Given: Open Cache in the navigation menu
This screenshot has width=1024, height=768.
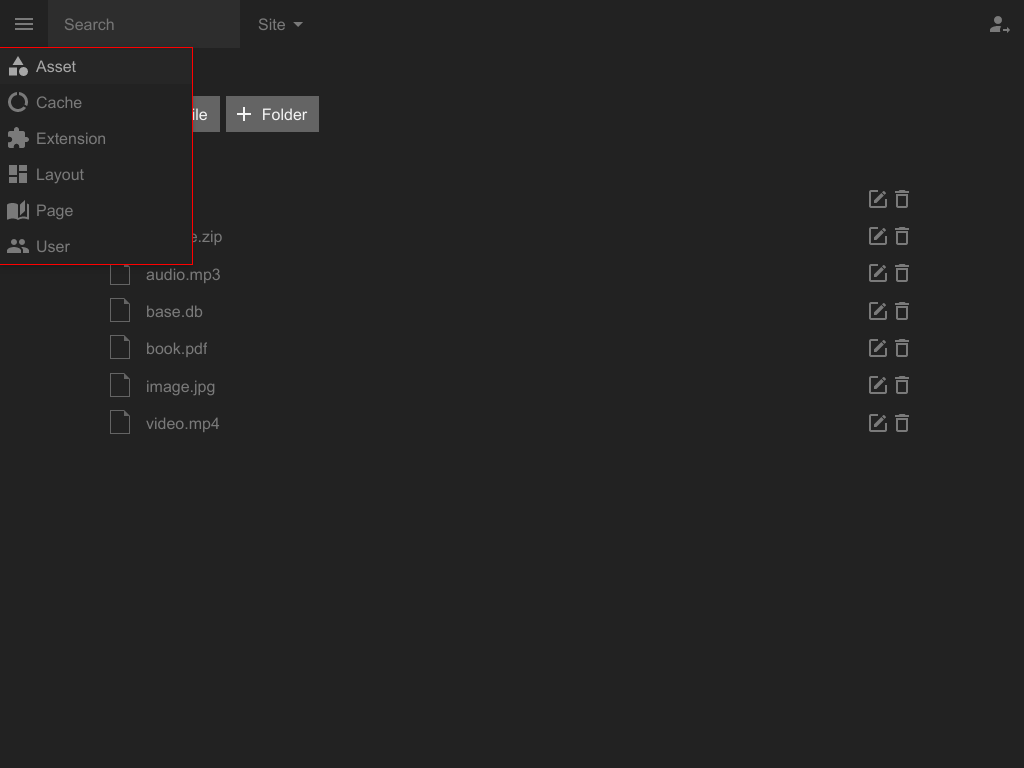Looking at the screenshot, I should tap(58, 103).
